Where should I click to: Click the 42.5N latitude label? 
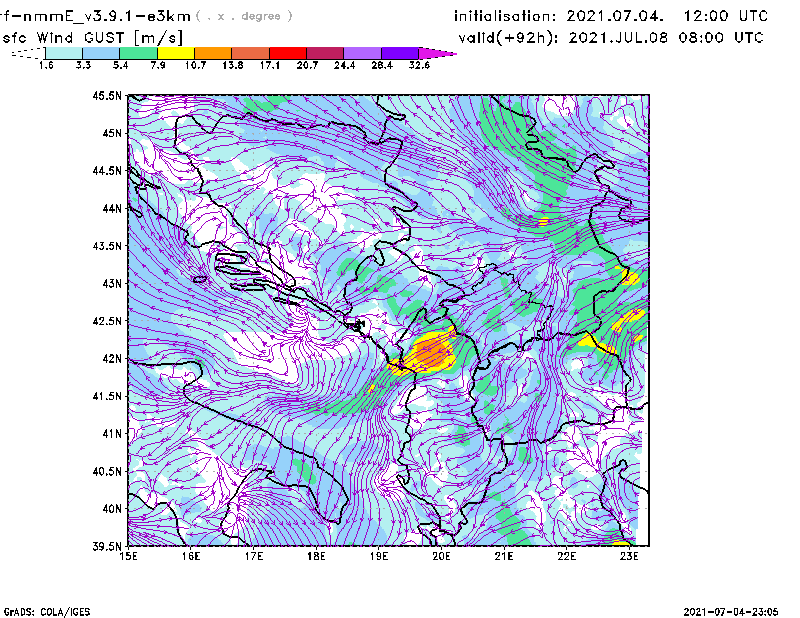coord(107,321)
